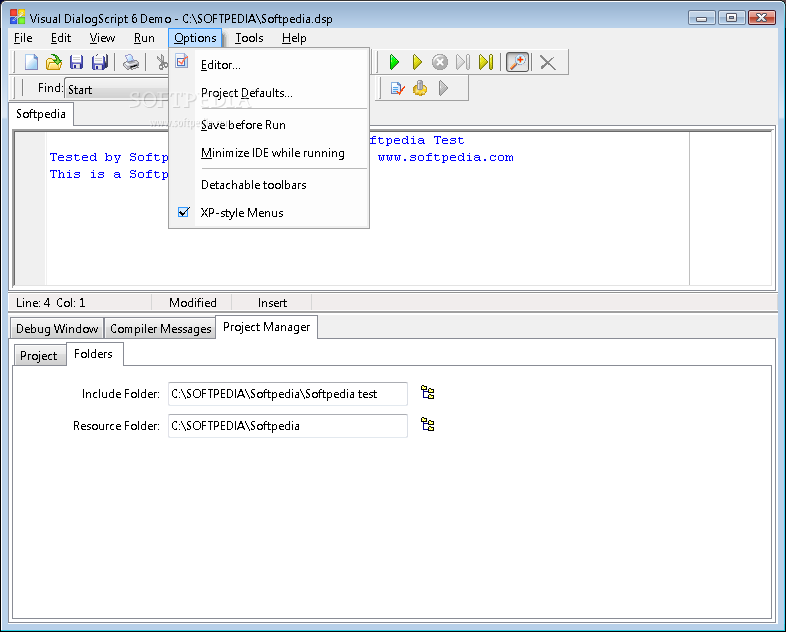Screen dimensions: 786x632
Task: Select the Folders sub-tab
Action: [x=93, y=354]
